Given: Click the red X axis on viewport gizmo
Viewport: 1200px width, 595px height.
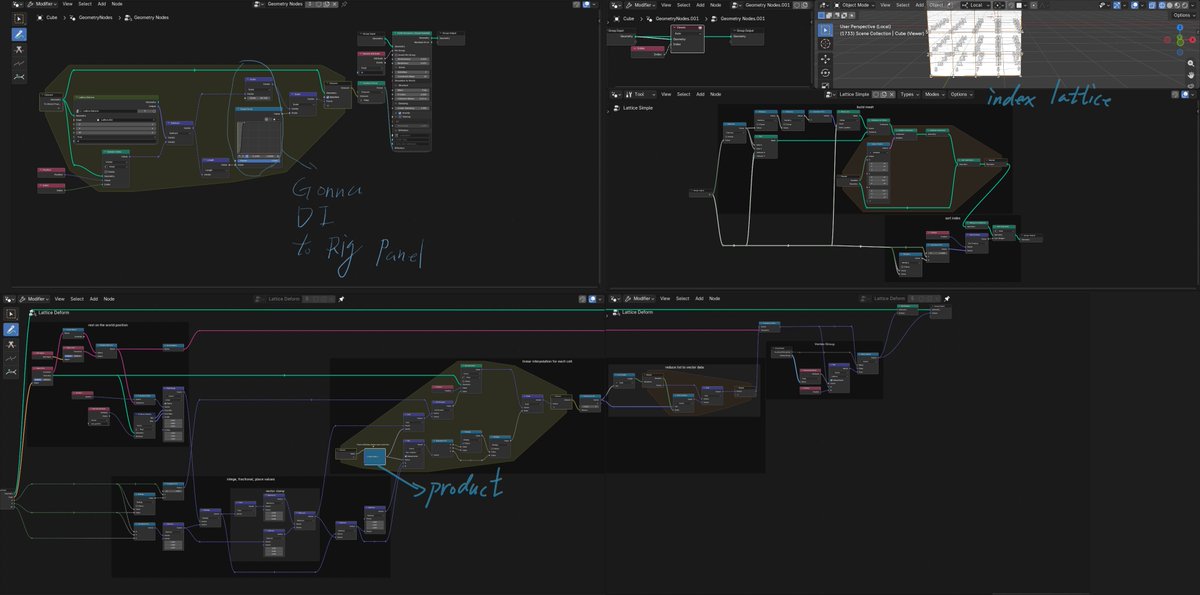Looking at the screenshot, I should (1192, 40).
